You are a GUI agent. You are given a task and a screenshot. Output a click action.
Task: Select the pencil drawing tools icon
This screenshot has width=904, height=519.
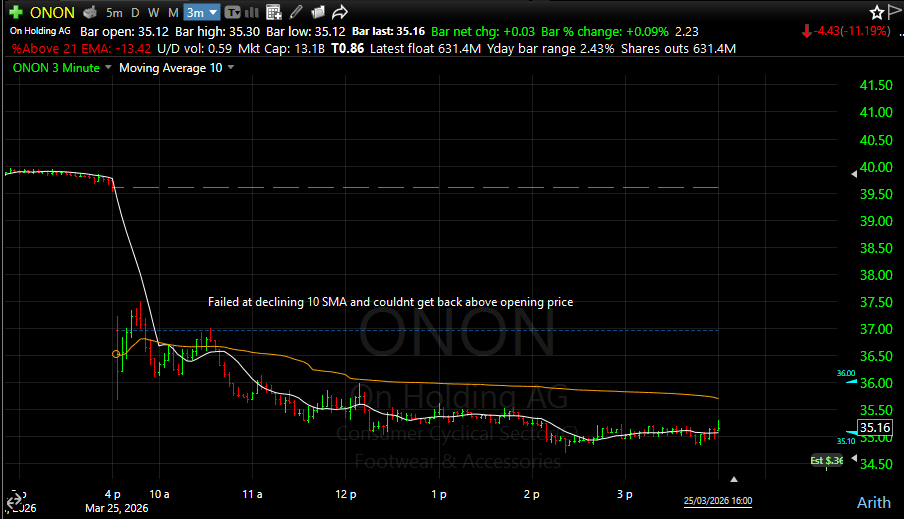coord(297,12)
